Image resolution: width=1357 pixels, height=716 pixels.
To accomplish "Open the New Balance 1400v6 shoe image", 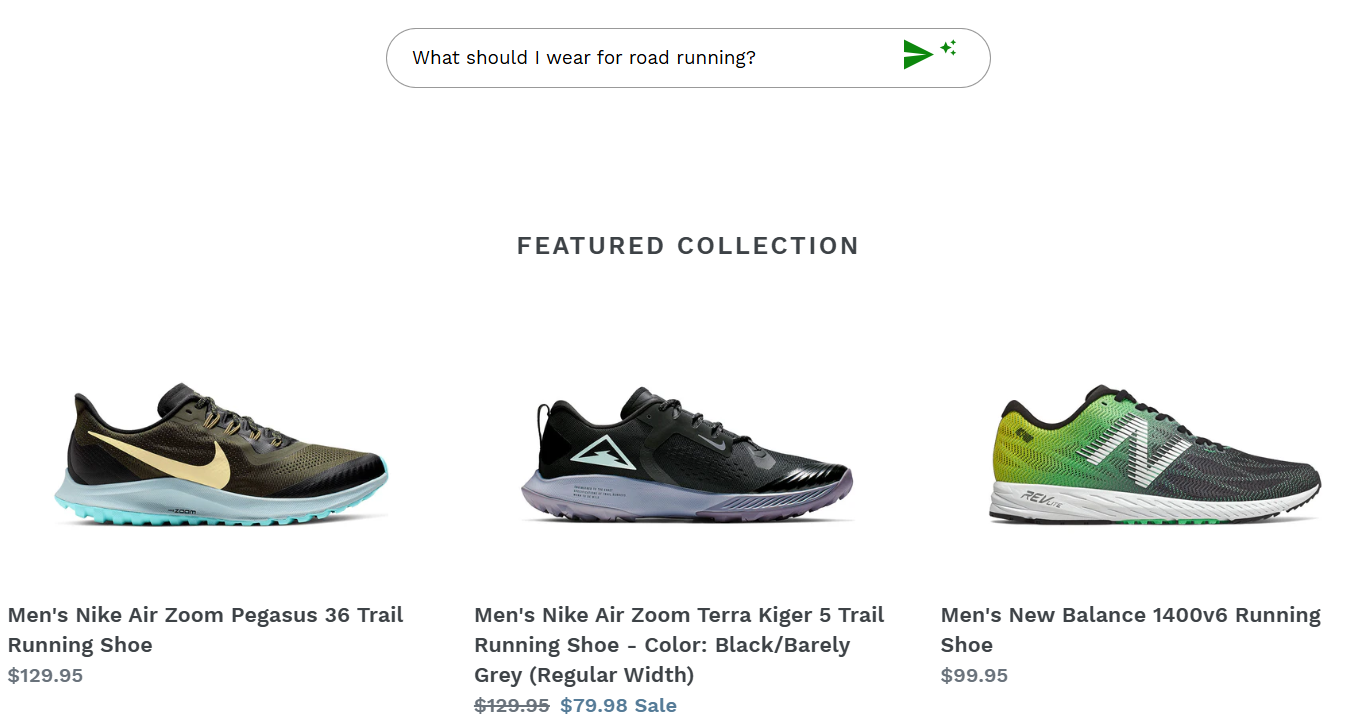I will pos(1155,455).
